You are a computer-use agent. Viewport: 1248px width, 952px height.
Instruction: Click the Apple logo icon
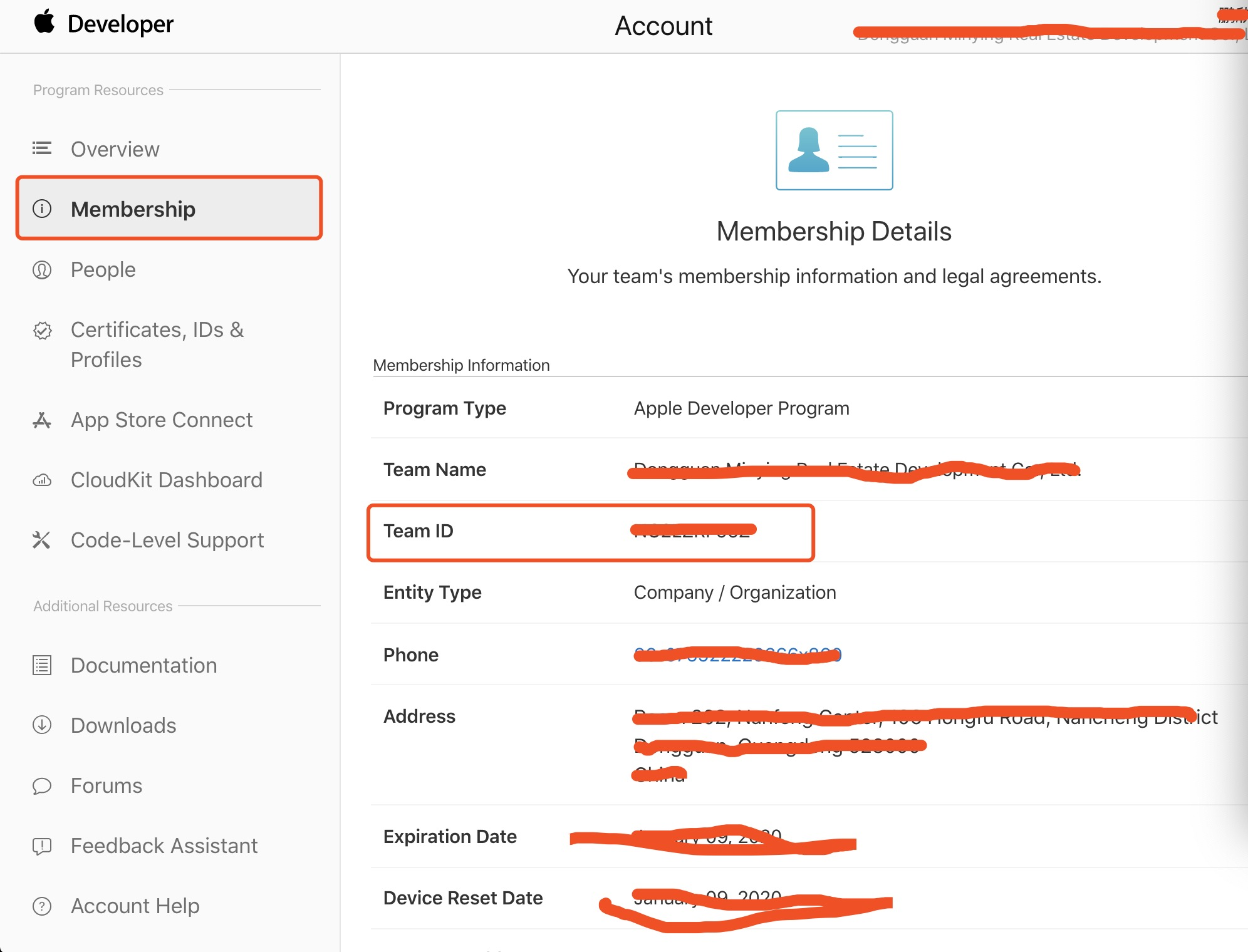point(44,22)
